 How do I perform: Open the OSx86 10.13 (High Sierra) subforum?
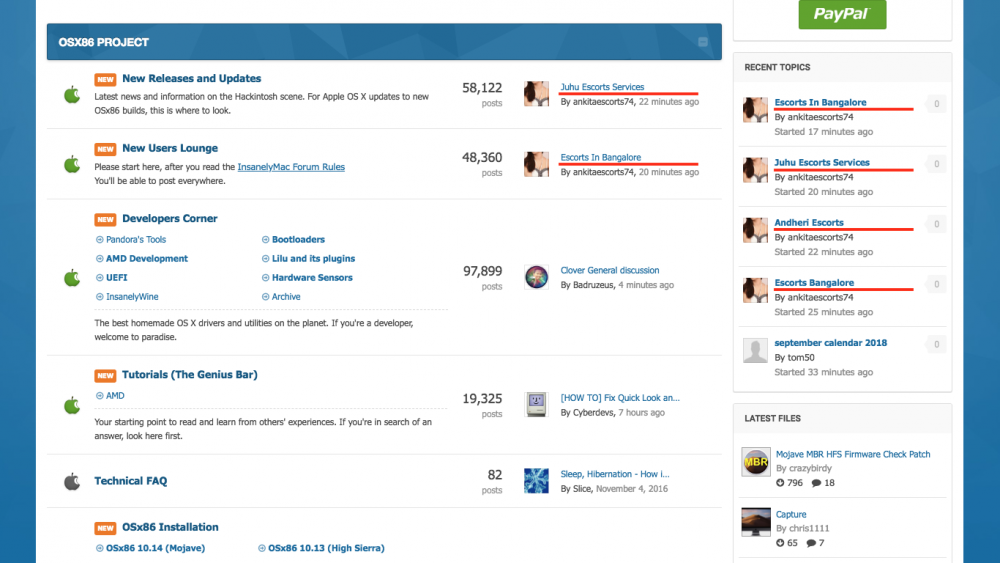(x=326, y=548)
